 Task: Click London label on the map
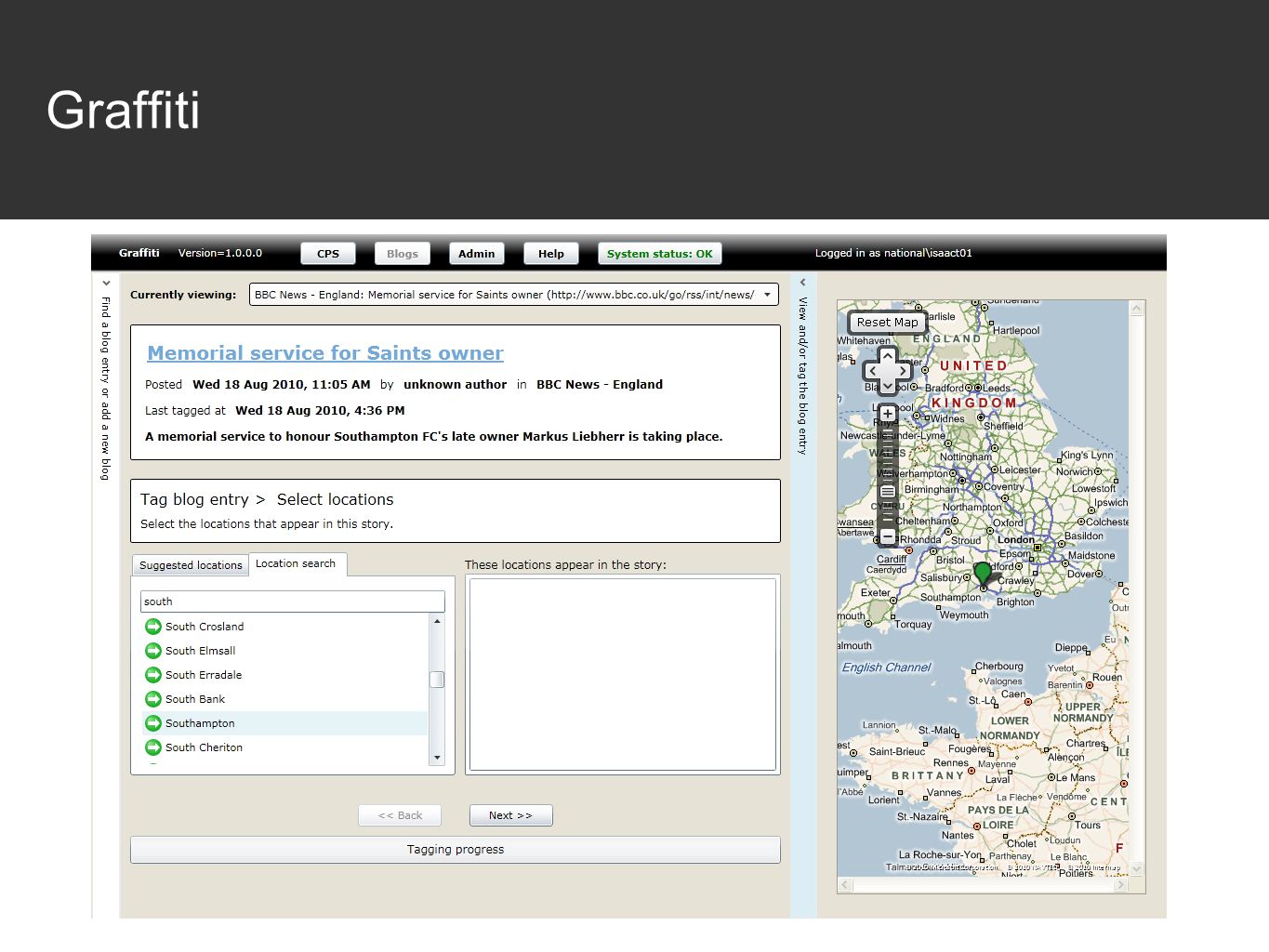[x=1016, y=539]
